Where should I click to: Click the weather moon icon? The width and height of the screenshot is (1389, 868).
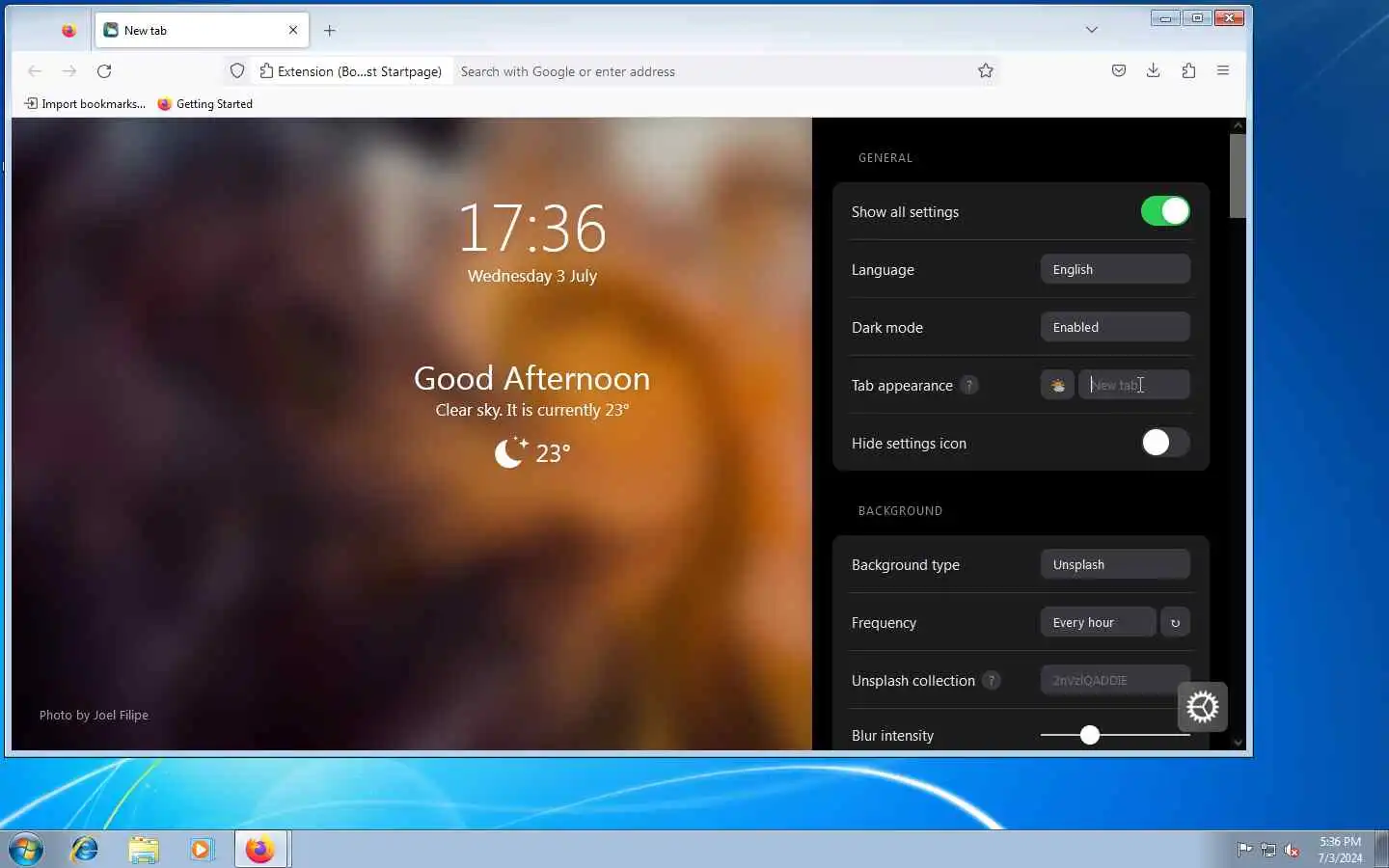(x=511, y=451)
